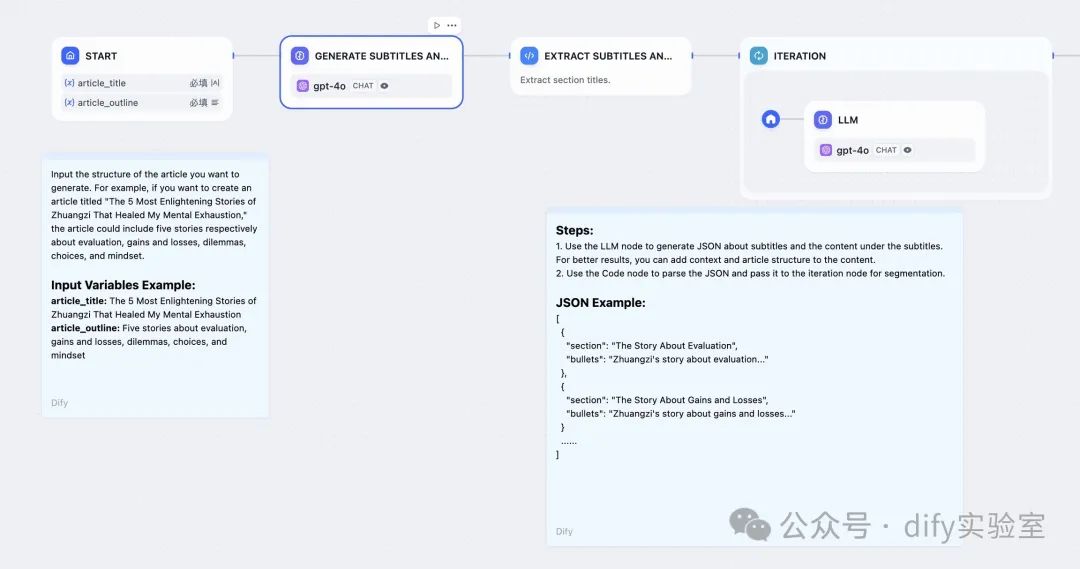Click gpt-4o model icon in Generate Subtitles node
The image size is (1080, 569).
click(x=303, y=86)
